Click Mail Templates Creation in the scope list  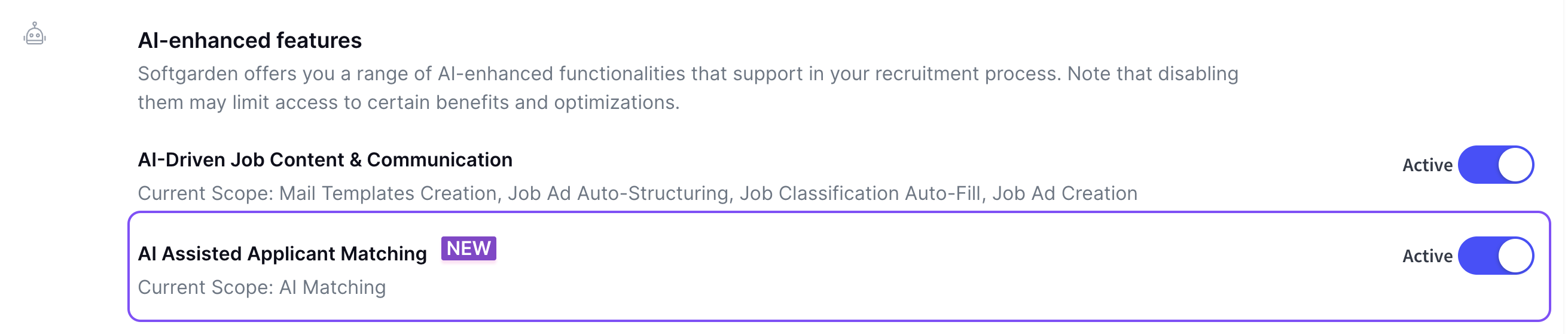click(389, 193)
